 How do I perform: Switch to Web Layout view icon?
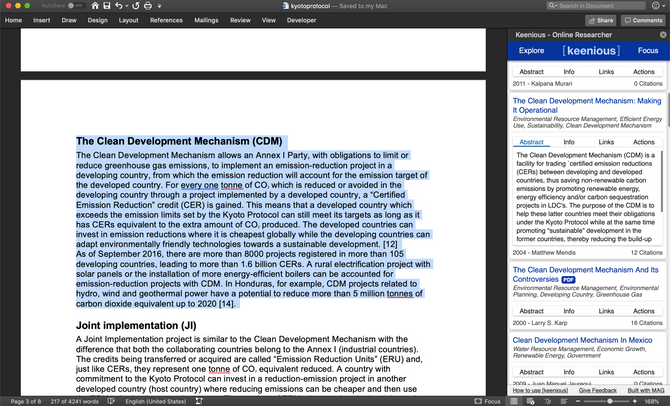click(531, 401)
